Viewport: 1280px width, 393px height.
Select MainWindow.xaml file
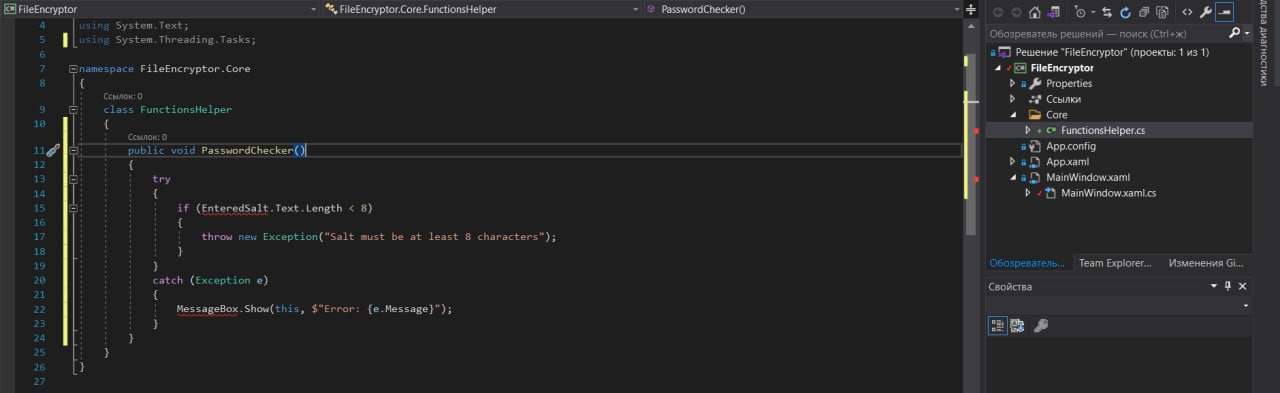click(1087, 177)
